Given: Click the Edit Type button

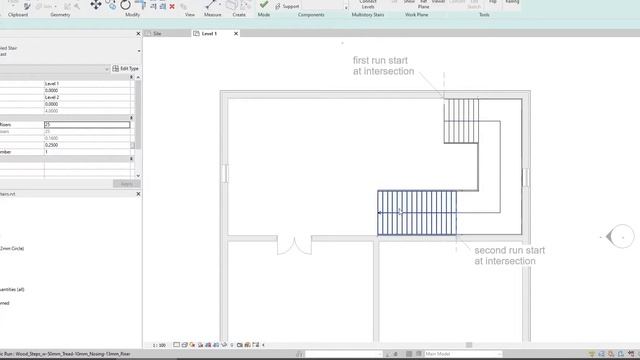Looking at the screenshot, I should coord(126,69).
